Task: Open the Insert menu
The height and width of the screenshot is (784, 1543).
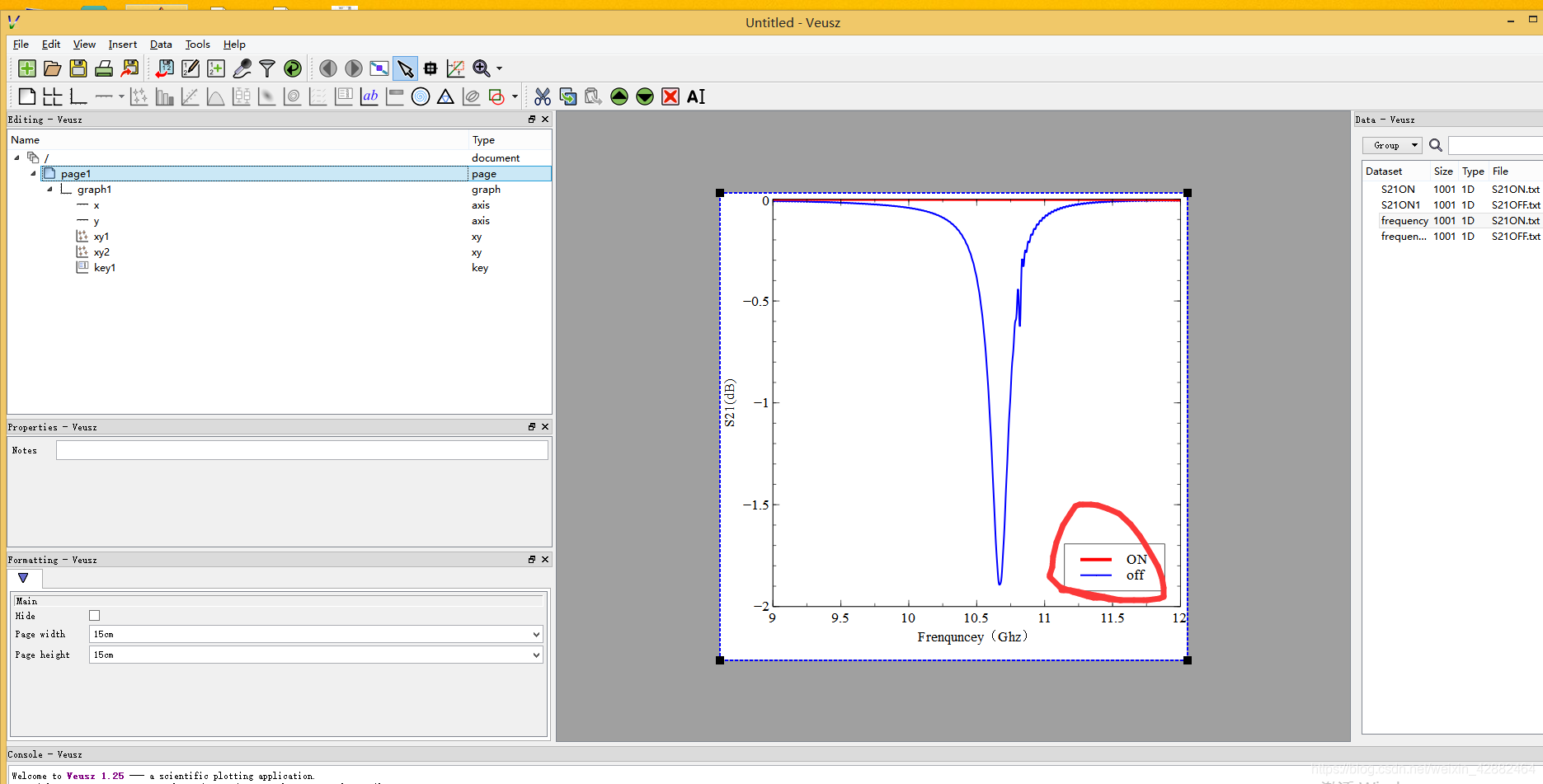Action: coord(123,45)
